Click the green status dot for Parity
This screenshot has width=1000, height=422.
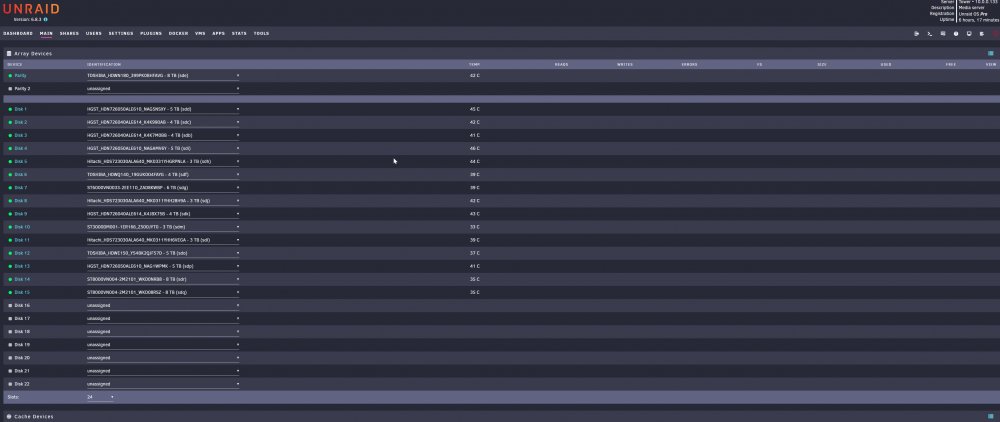pos(10,75)
